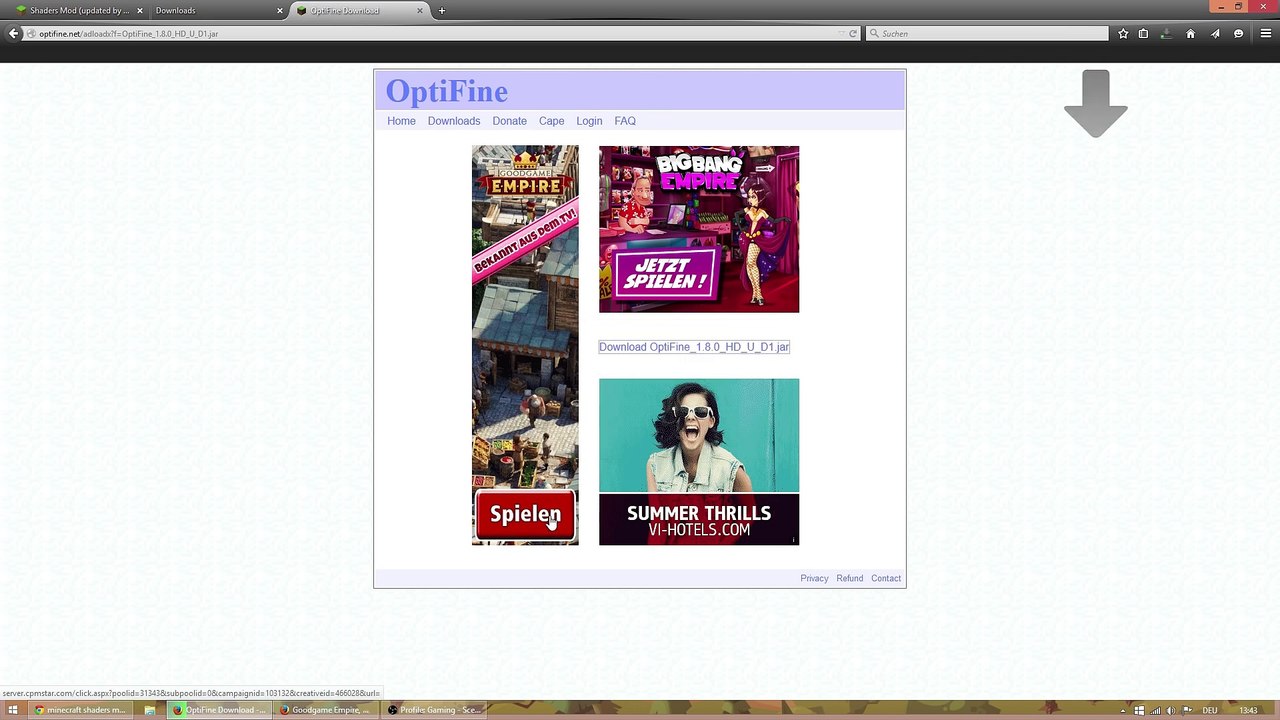Click the search magnifier icon in search box
The width and height of the screenshot is (1280, 720).
(874, 33)
